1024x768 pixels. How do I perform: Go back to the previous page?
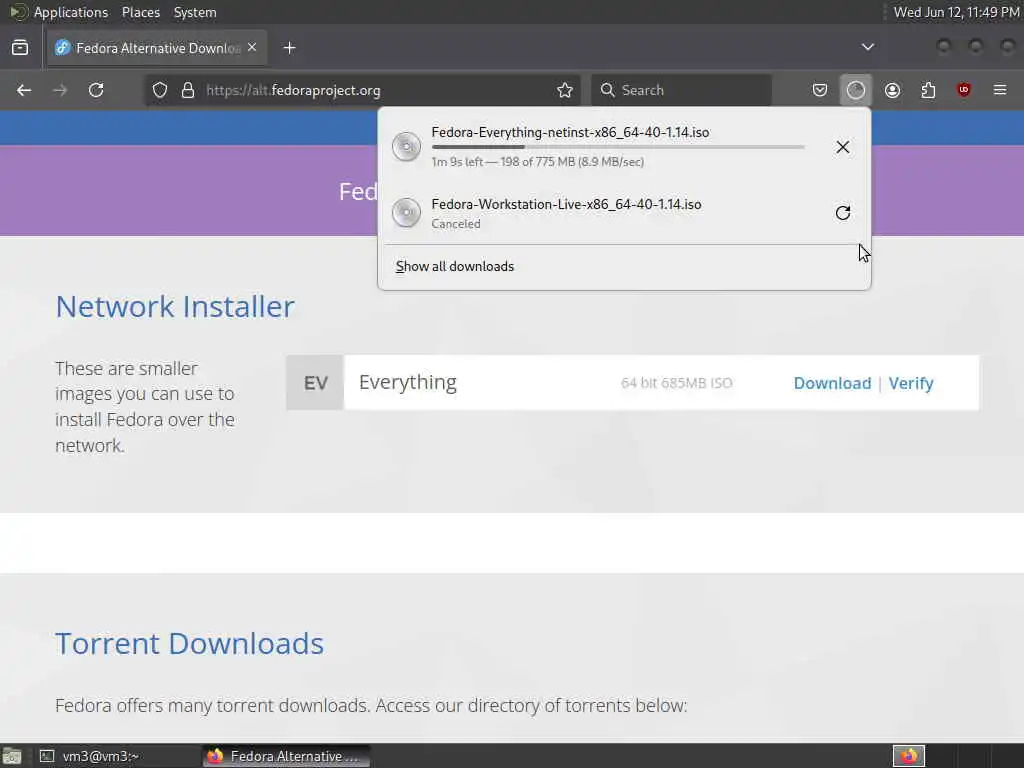click(24, 90)
